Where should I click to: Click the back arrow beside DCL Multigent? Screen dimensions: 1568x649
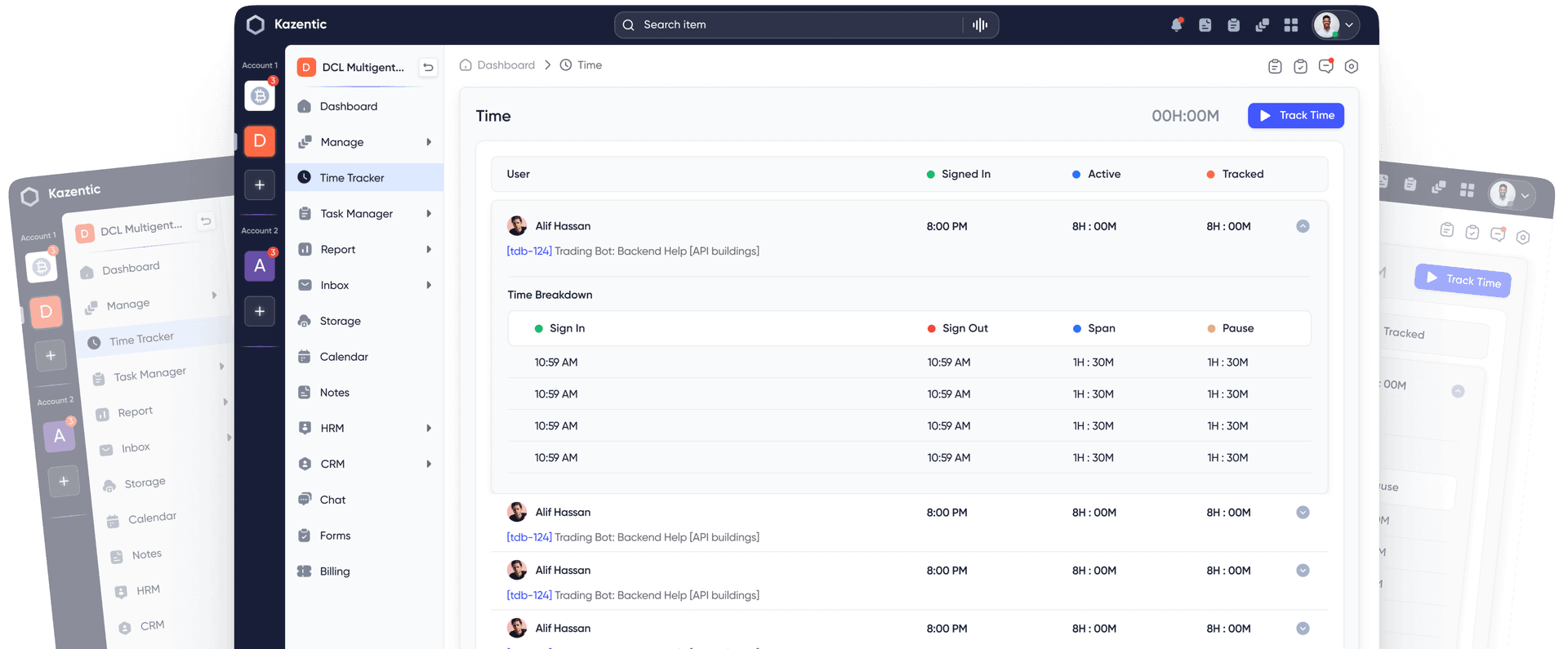[428, 67]
